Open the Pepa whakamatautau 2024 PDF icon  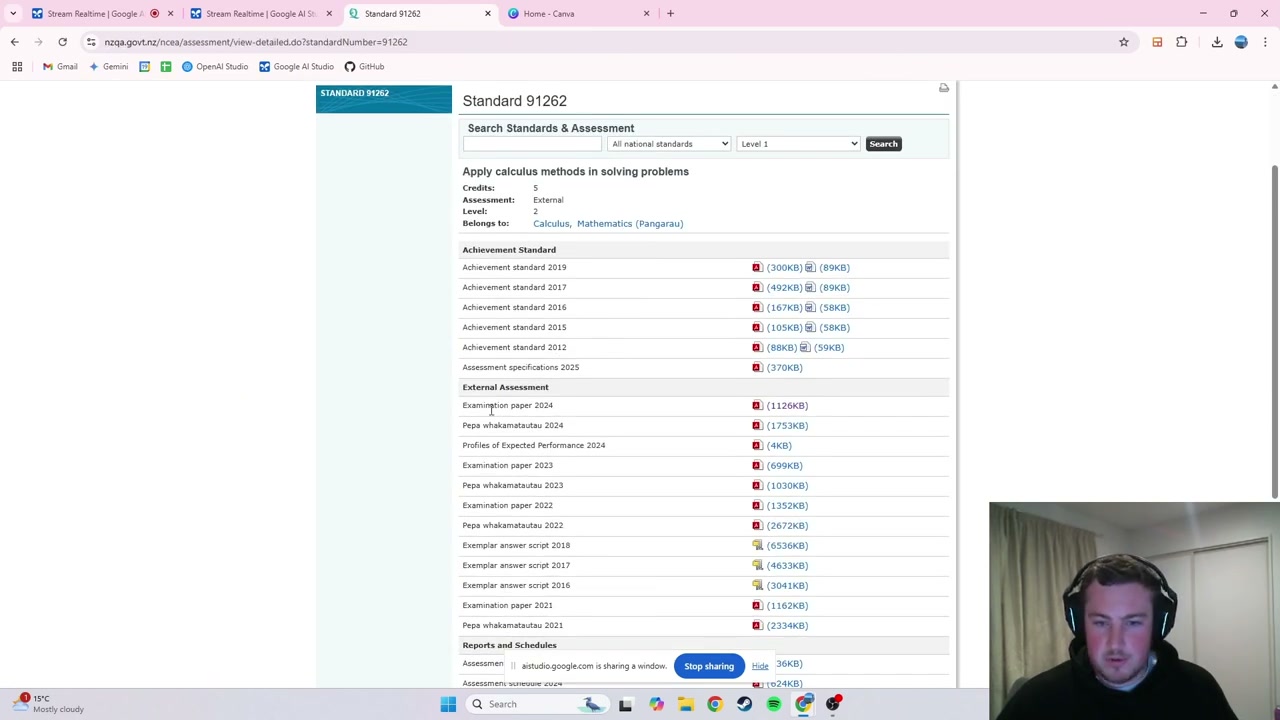[757, 425]
